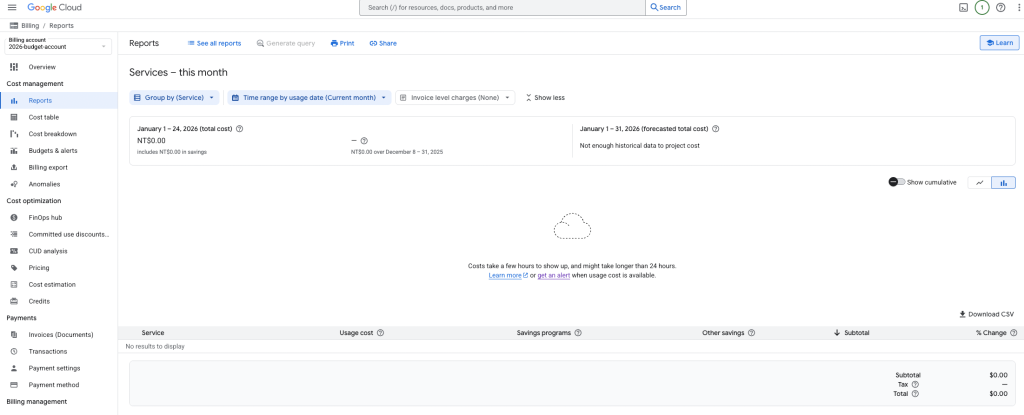The width and height of the screenshot is (1024, 415).
Task: Click the get an alert link
Action: [554, 276]
